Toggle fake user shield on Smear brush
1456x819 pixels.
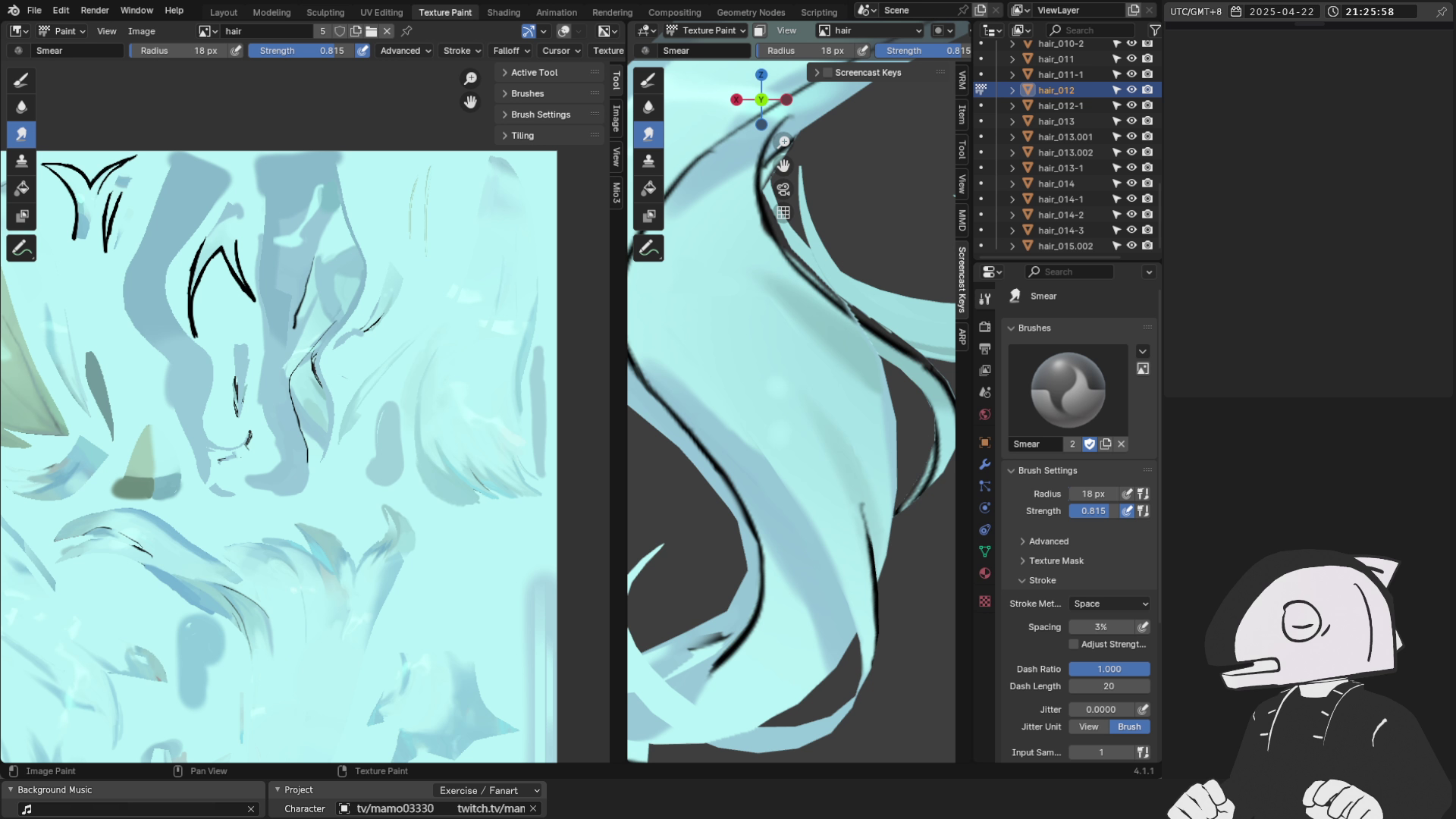click(1089, 444)
